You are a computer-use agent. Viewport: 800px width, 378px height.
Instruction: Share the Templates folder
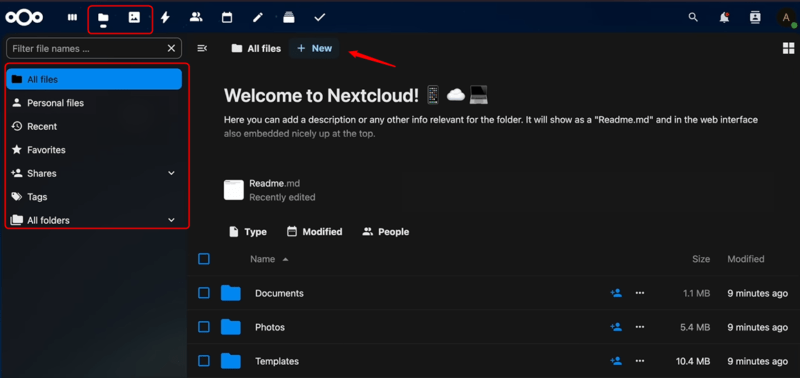coord(616,361)
